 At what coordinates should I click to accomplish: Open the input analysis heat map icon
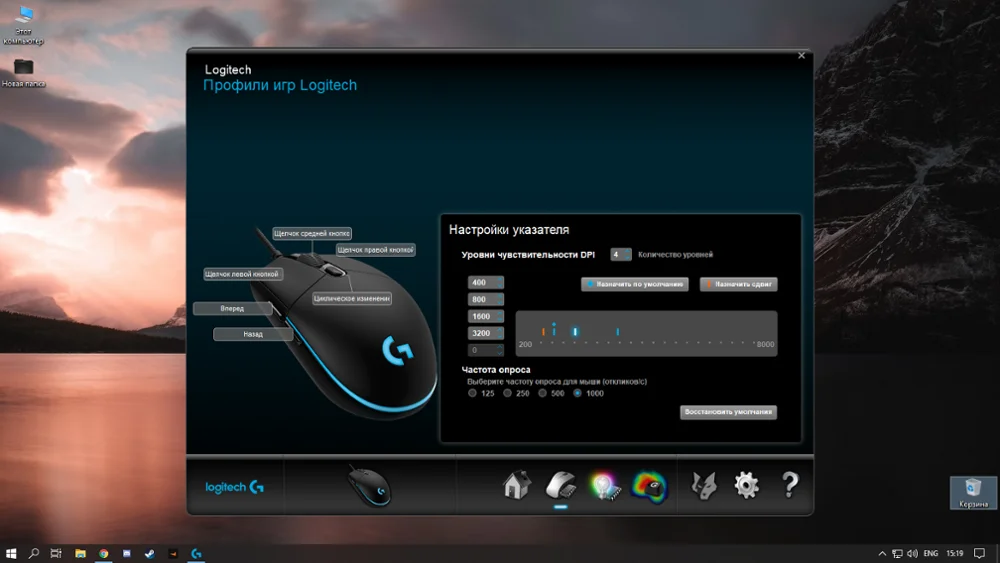tap(649, 487)
